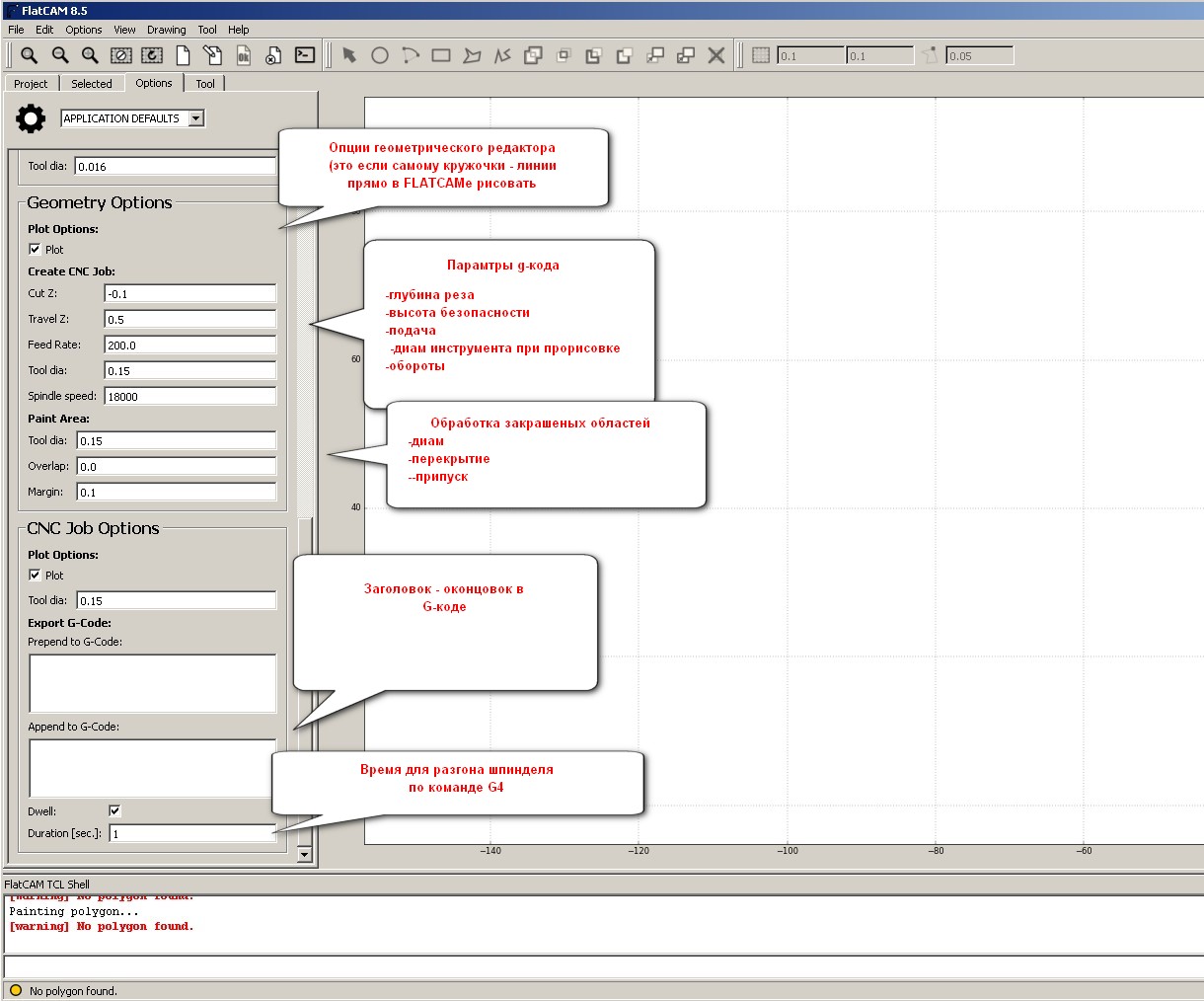Click the snap distance 0.05 field

click(x=980, y=55)
